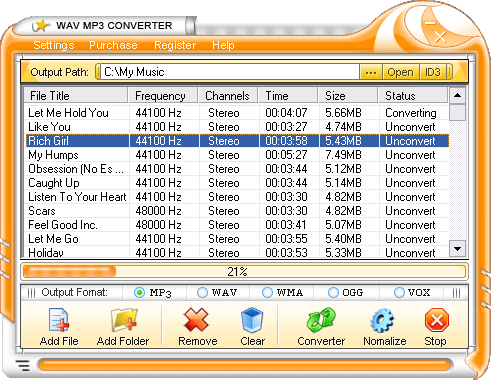Select the 'Let Me Go' file row

click(237, 239)
